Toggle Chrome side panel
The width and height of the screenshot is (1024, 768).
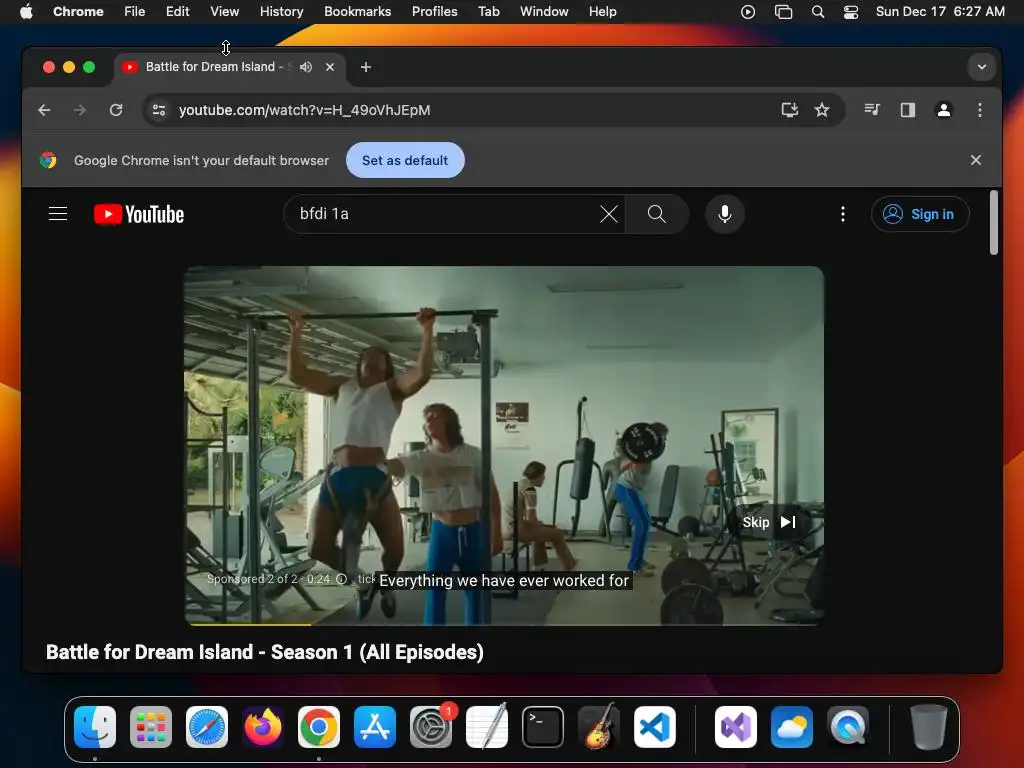pyautogui.click(x=908, y=110)
